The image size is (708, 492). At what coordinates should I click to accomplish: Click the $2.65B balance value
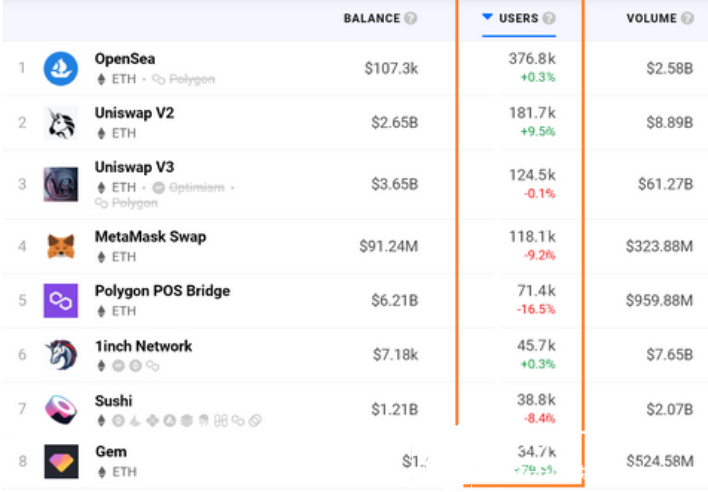click(395, 123)
